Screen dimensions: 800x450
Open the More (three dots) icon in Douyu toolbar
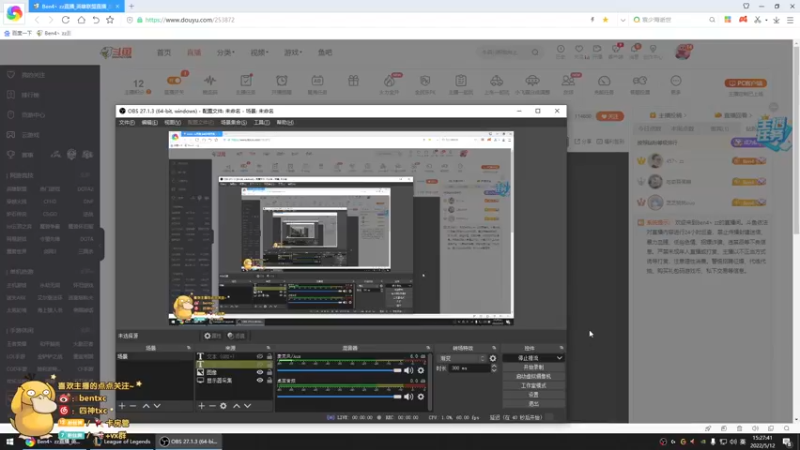coord(676,81)
